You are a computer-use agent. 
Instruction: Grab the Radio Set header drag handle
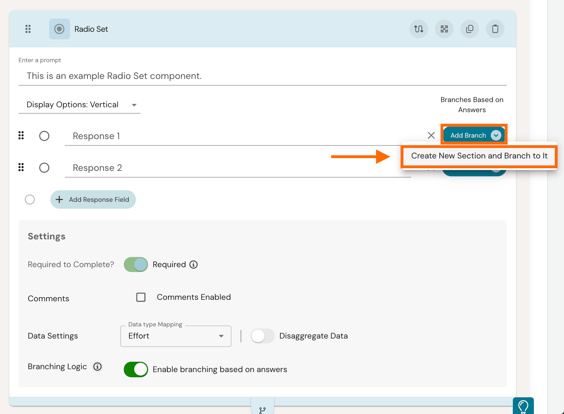coord(28,29)
